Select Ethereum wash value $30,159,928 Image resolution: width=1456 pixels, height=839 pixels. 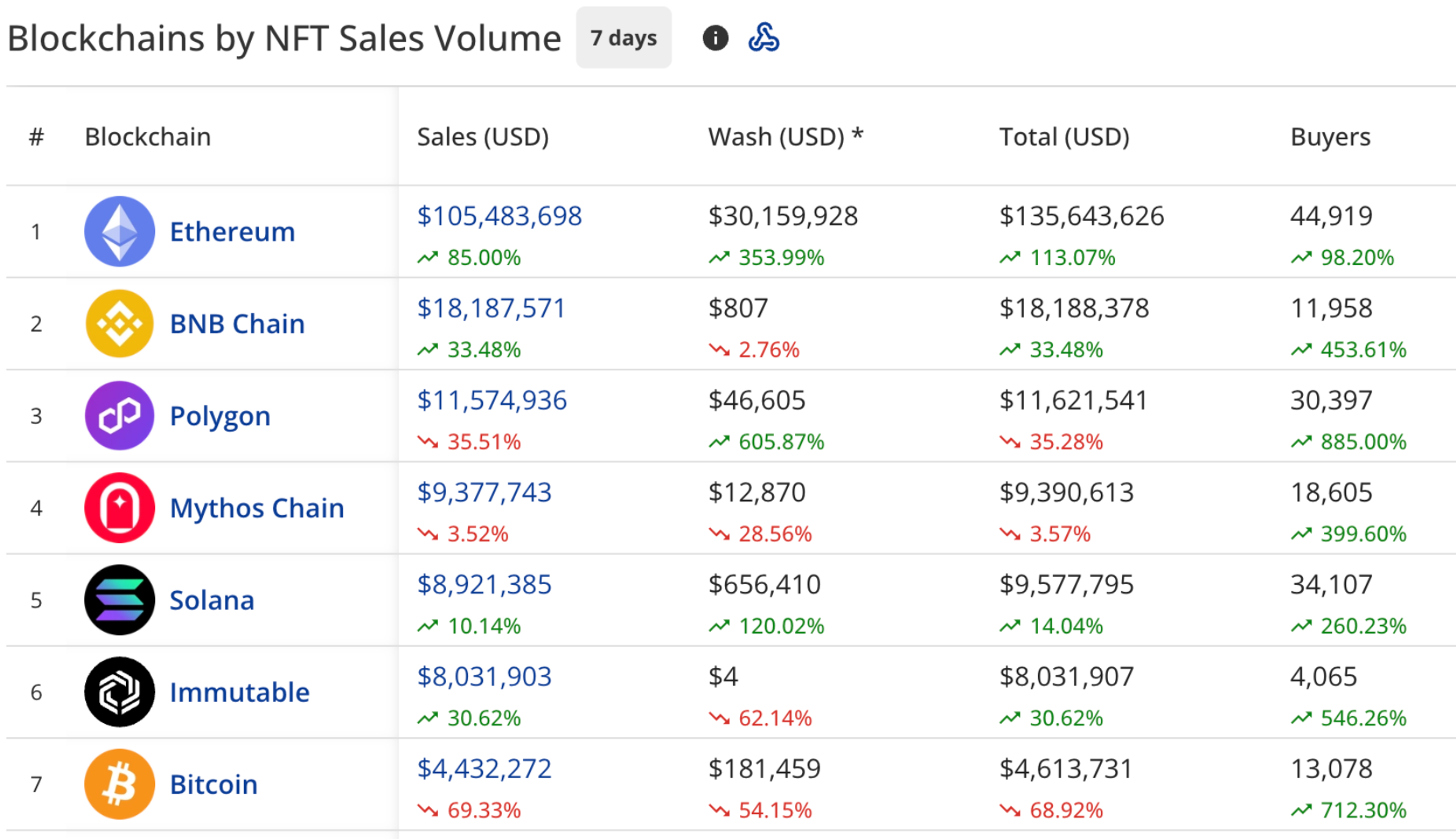[x=783, y=216]
